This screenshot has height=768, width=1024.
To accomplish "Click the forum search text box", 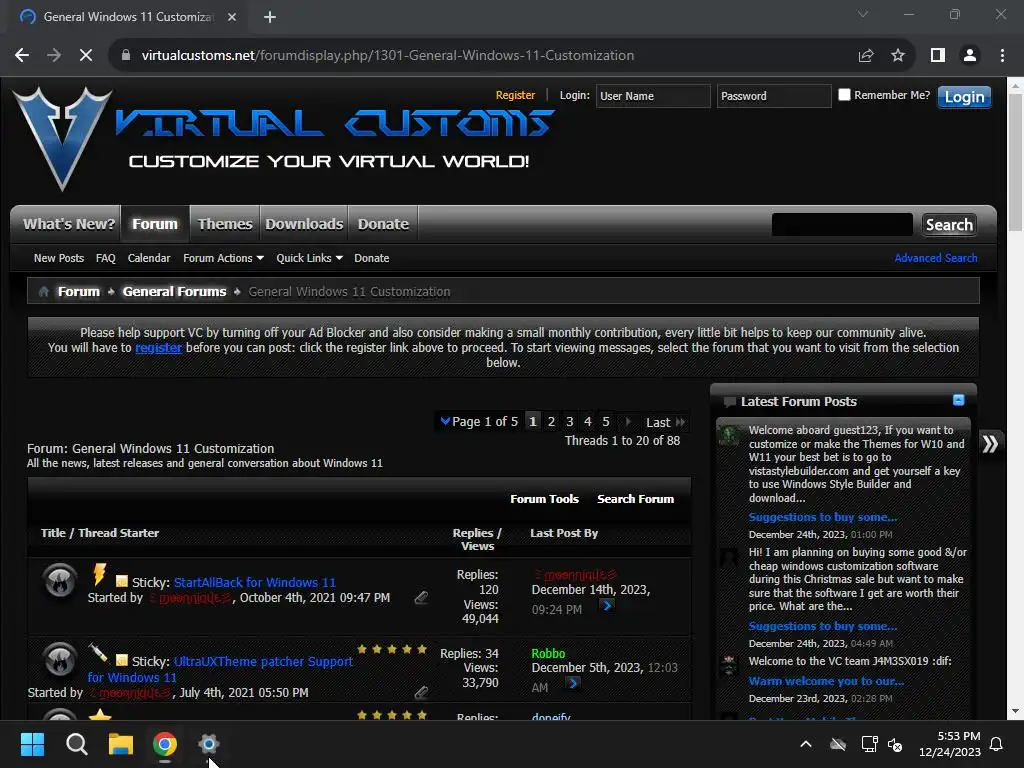I will (842, 225).
